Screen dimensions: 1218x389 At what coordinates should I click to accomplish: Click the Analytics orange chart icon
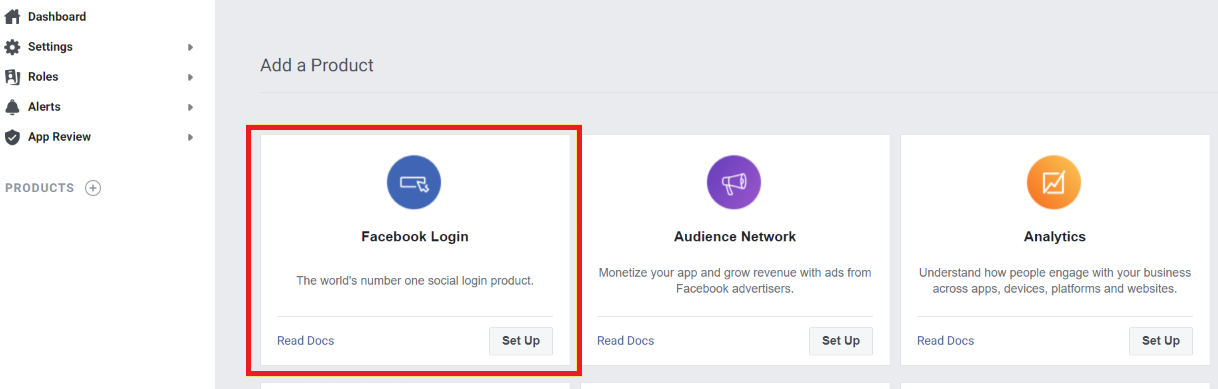1054,183
